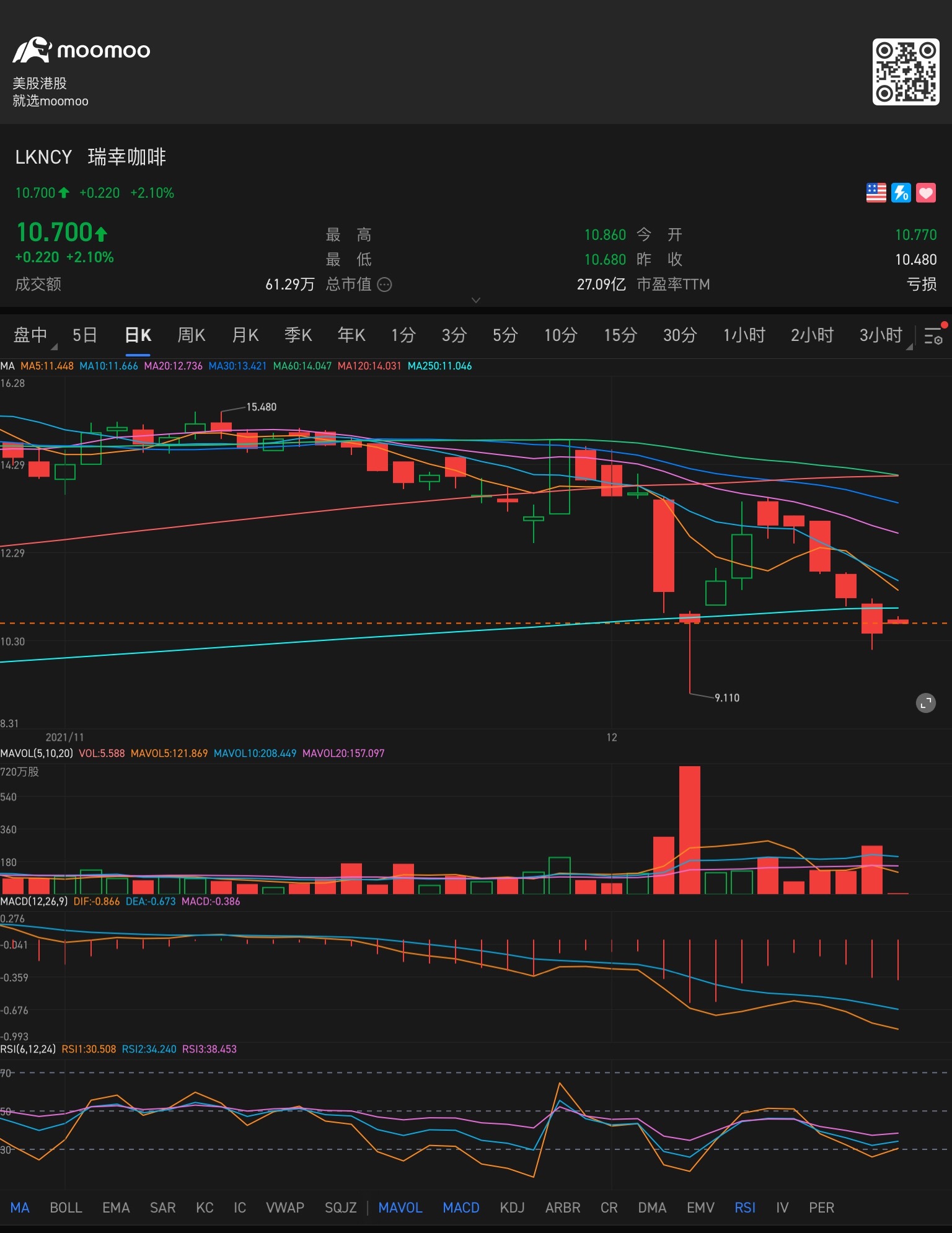The height and width of the screenshot is (1233, 952).
Task: Switch to the 5日 tab
Action: [84, 335]
